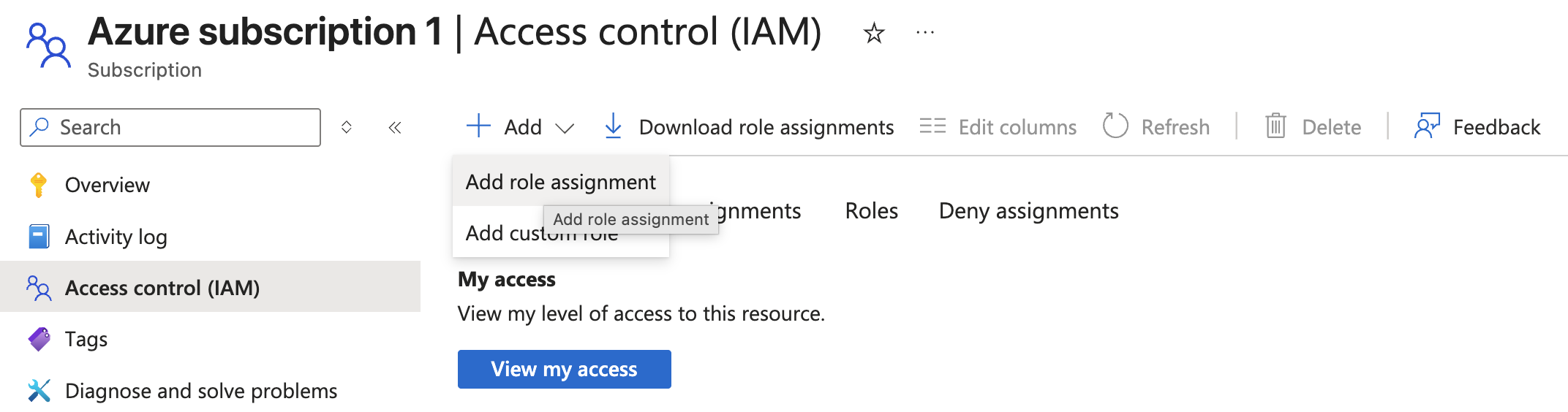Image resolution: width=1568 pixels, height=412 pixels.
Task: Open the ellipsis more options menu
Action: [925, 32]
